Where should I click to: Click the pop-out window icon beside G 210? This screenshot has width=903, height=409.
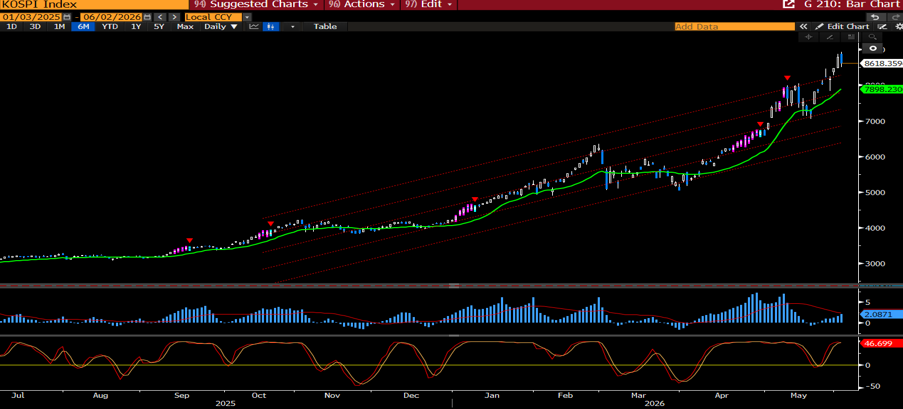pyautogui.click(x=787, y=4)
